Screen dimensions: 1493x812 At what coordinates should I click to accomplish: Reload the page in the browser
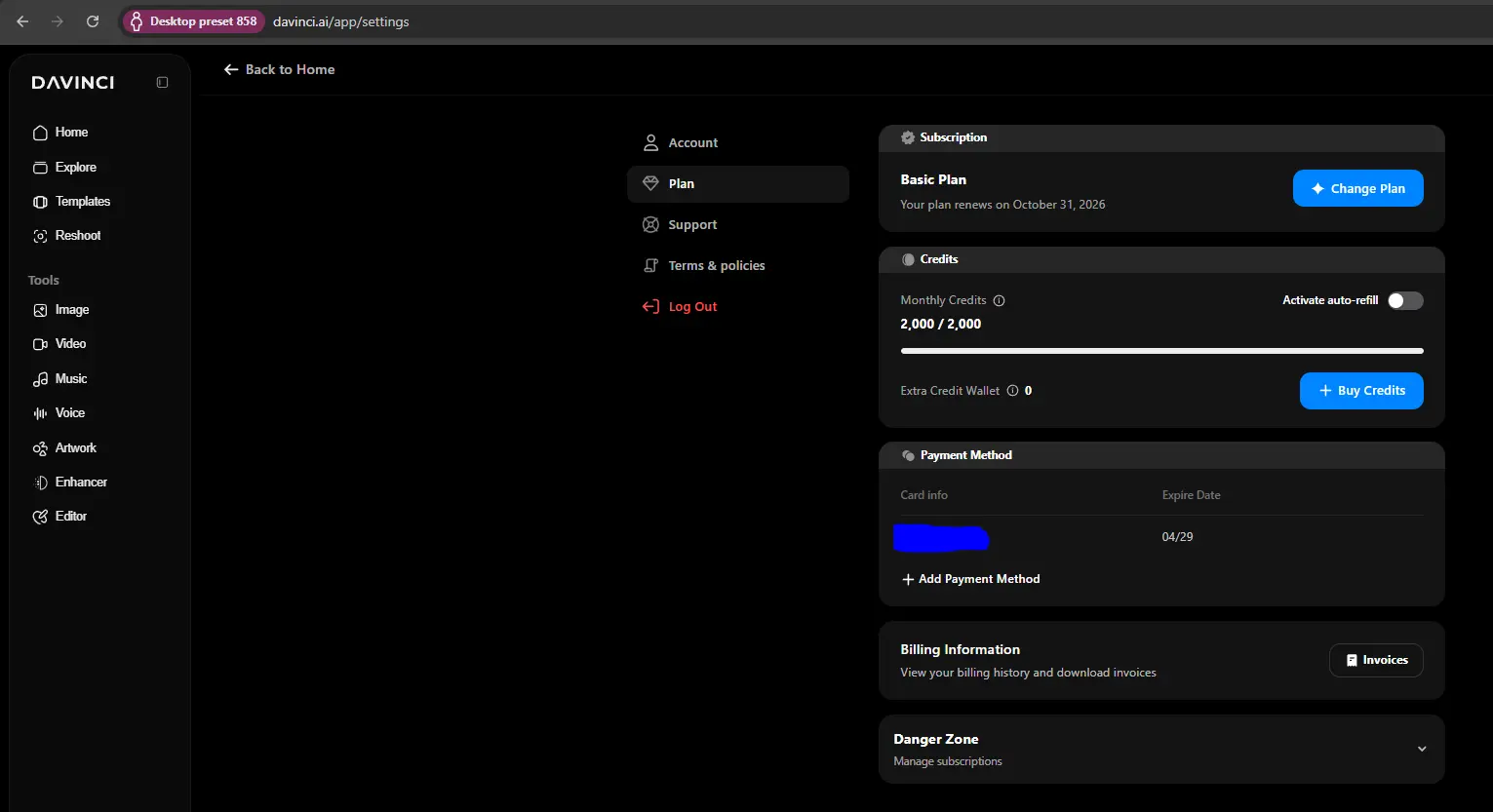(x=93, y=21)
